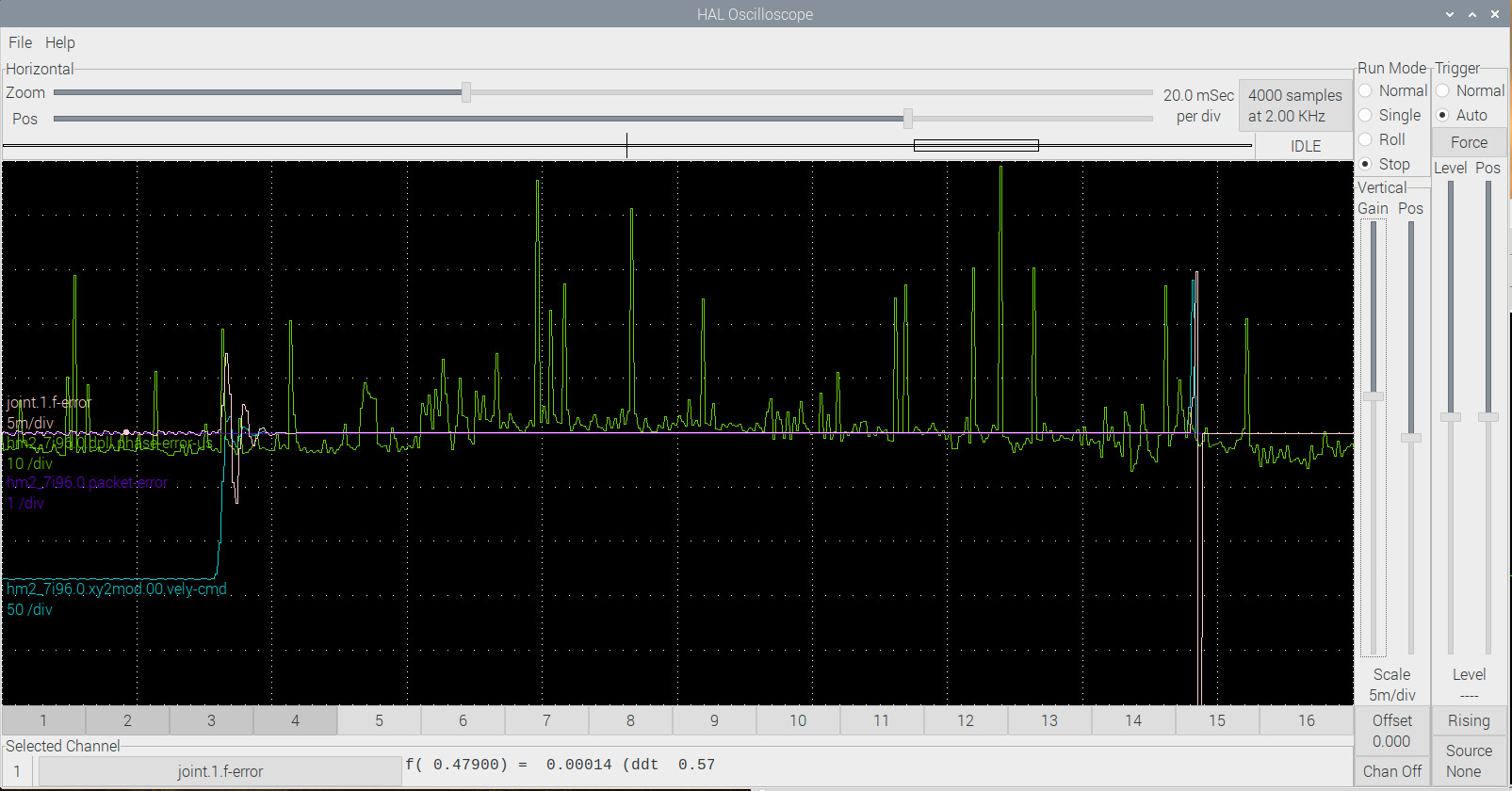
Task: Click the joint.1.f-error trace label
Action: [49, 402]
